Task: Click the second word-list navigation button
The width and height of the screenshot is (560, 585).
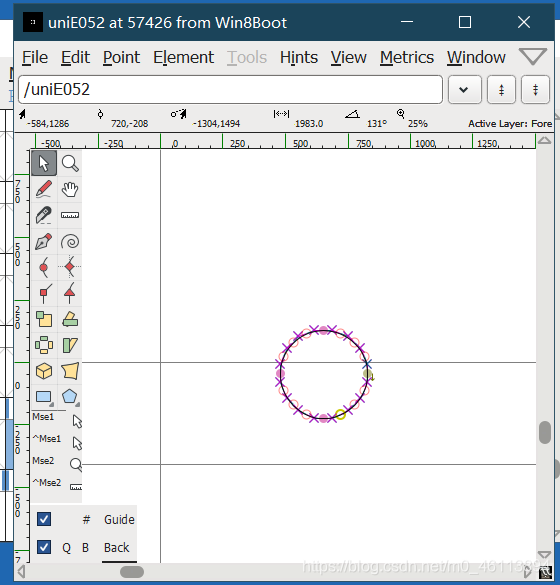Action: point(535,90)
